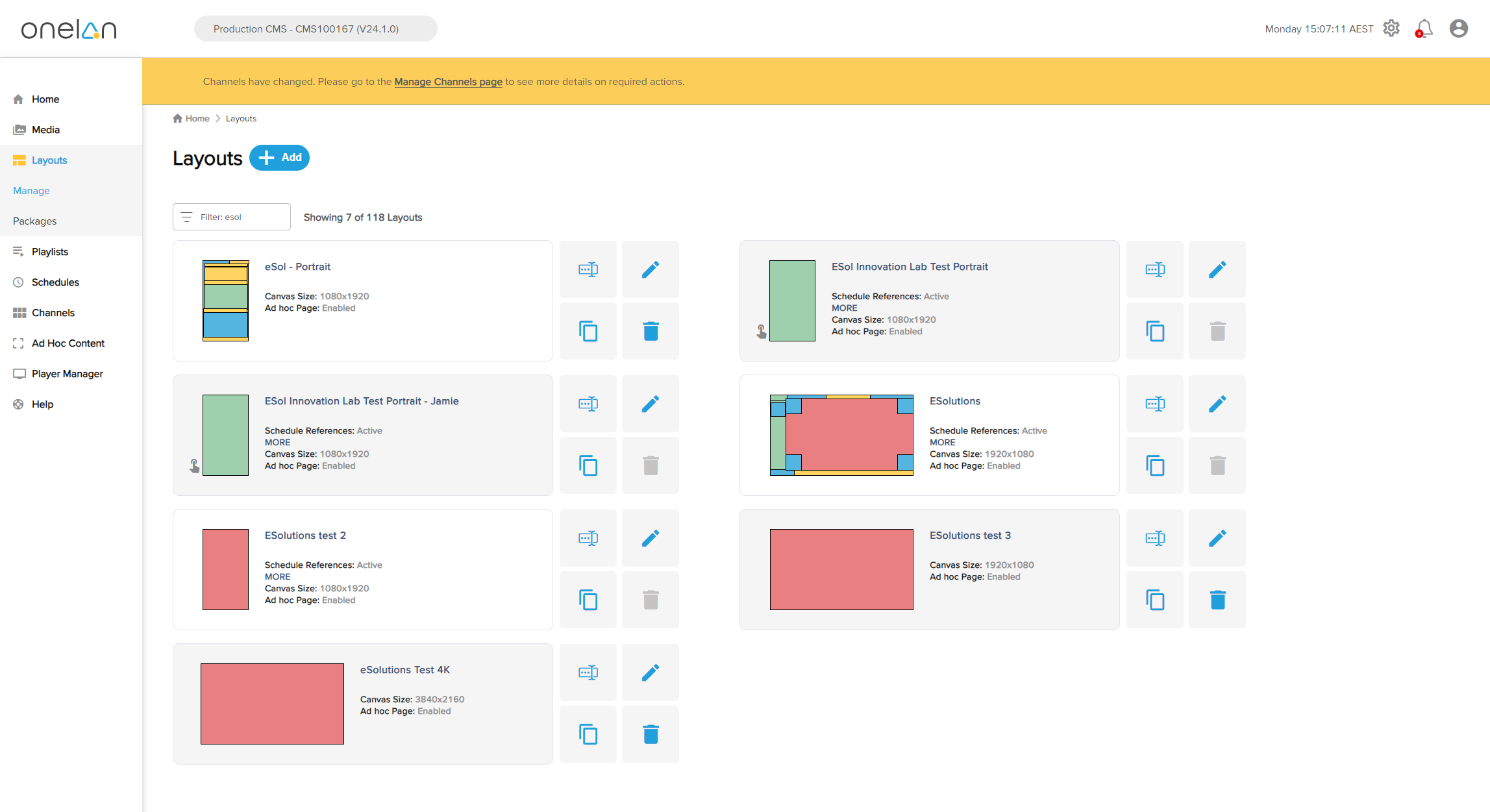The width and height of the screenshot is (1490, 812).
Task: Duplicate the ESolutions test 2 layout
Action: click(588, 600)
